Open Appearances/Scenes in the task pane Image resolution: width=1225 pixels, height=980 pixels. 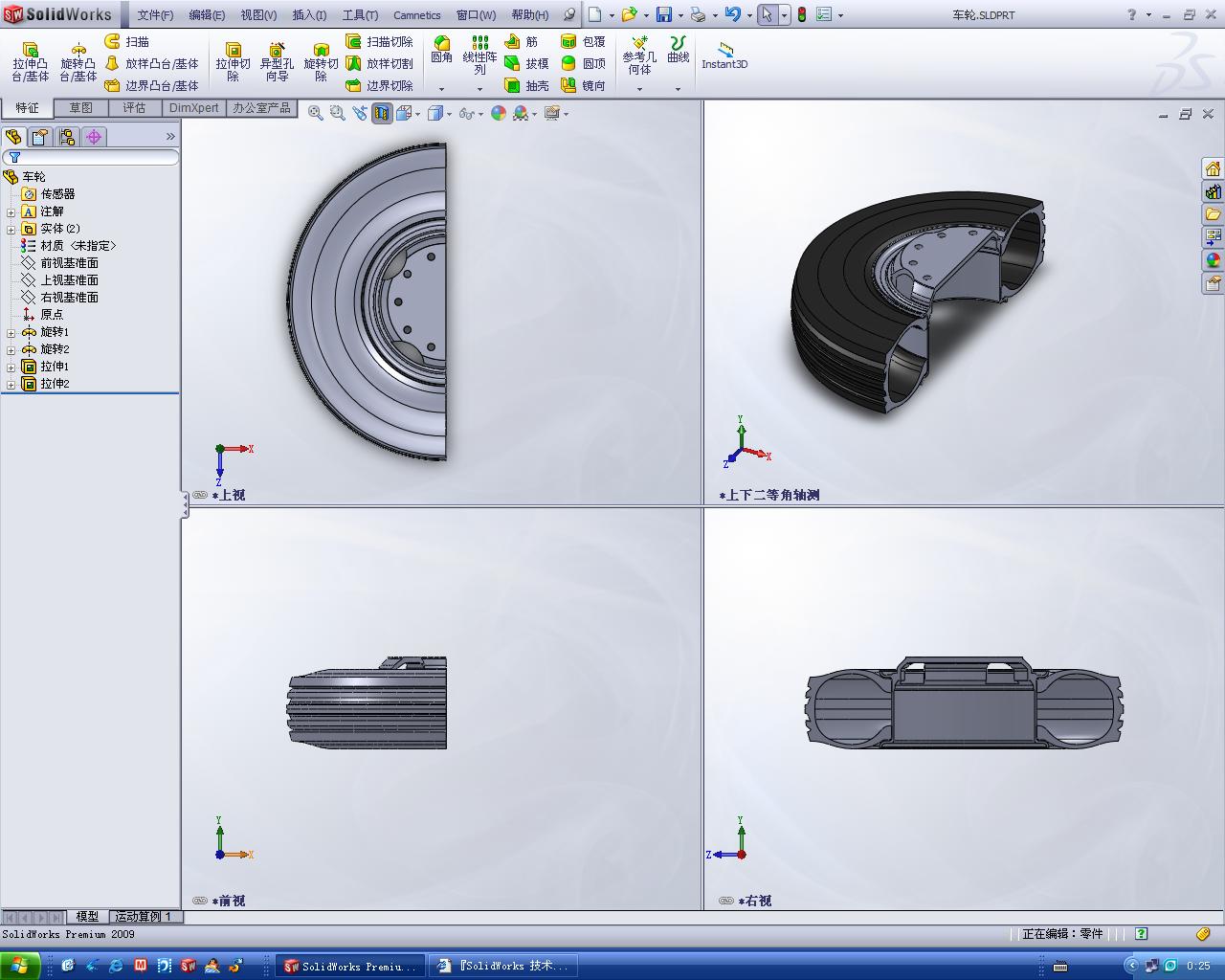[x=1213, y=260]
